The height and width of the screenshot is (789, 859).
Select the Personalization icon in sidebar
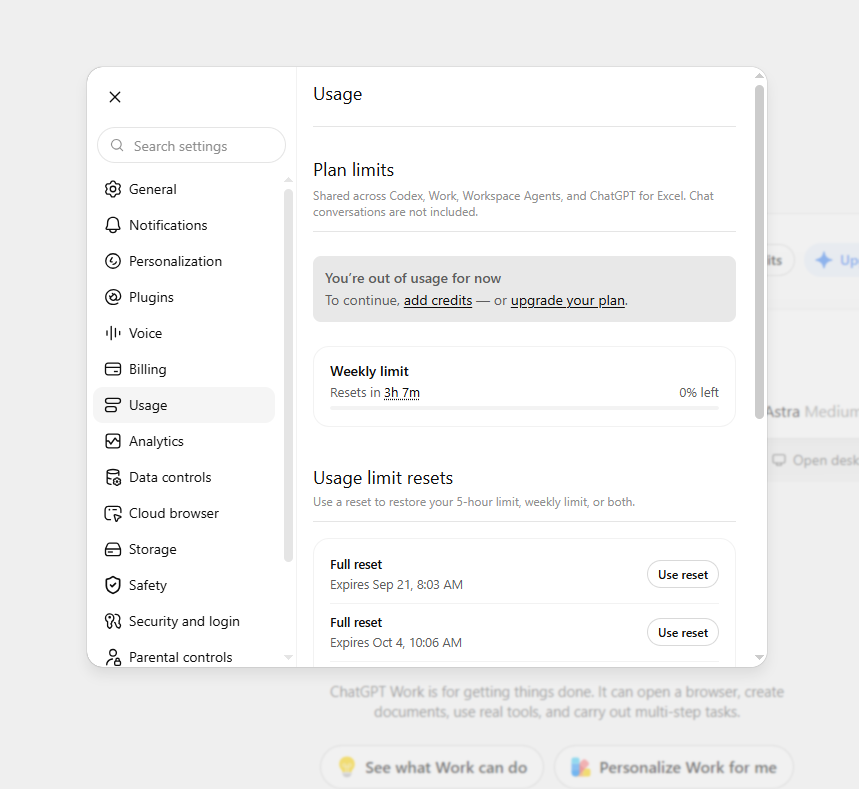(x=113, y=261)
